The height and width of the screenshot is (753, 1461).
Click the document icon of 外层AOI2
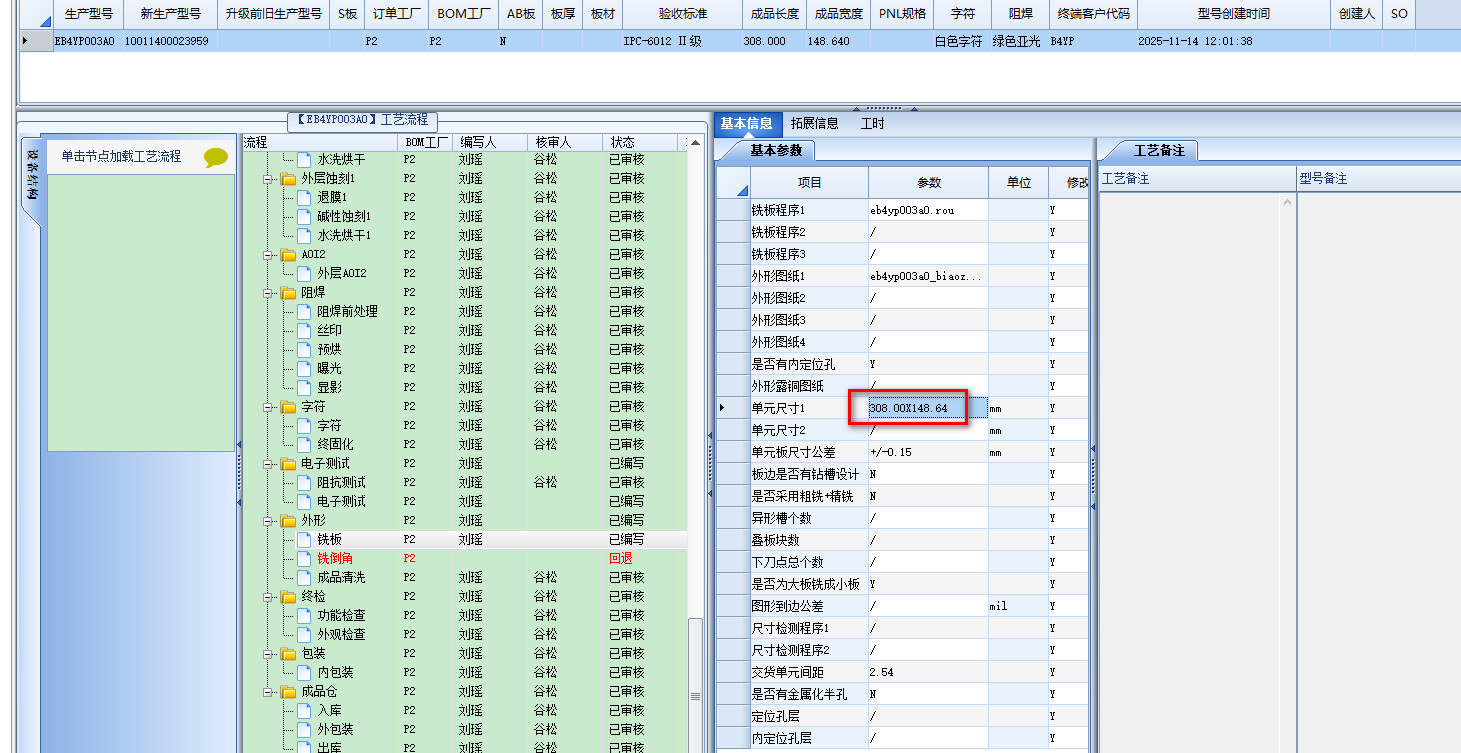click(x=304, y=274)
